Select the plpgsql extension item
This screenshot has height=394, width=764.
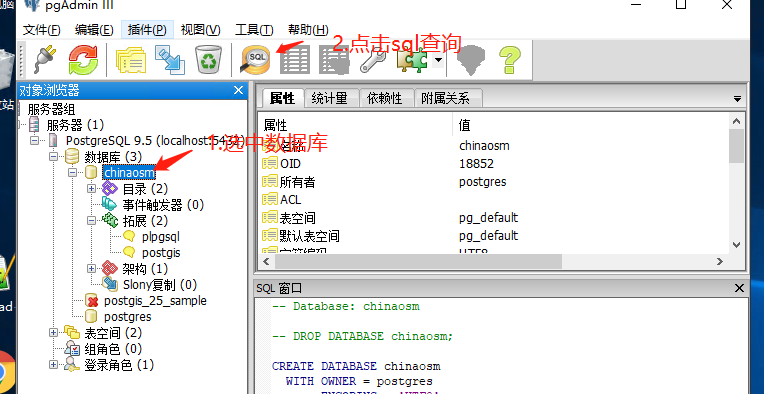click(161, 237)
